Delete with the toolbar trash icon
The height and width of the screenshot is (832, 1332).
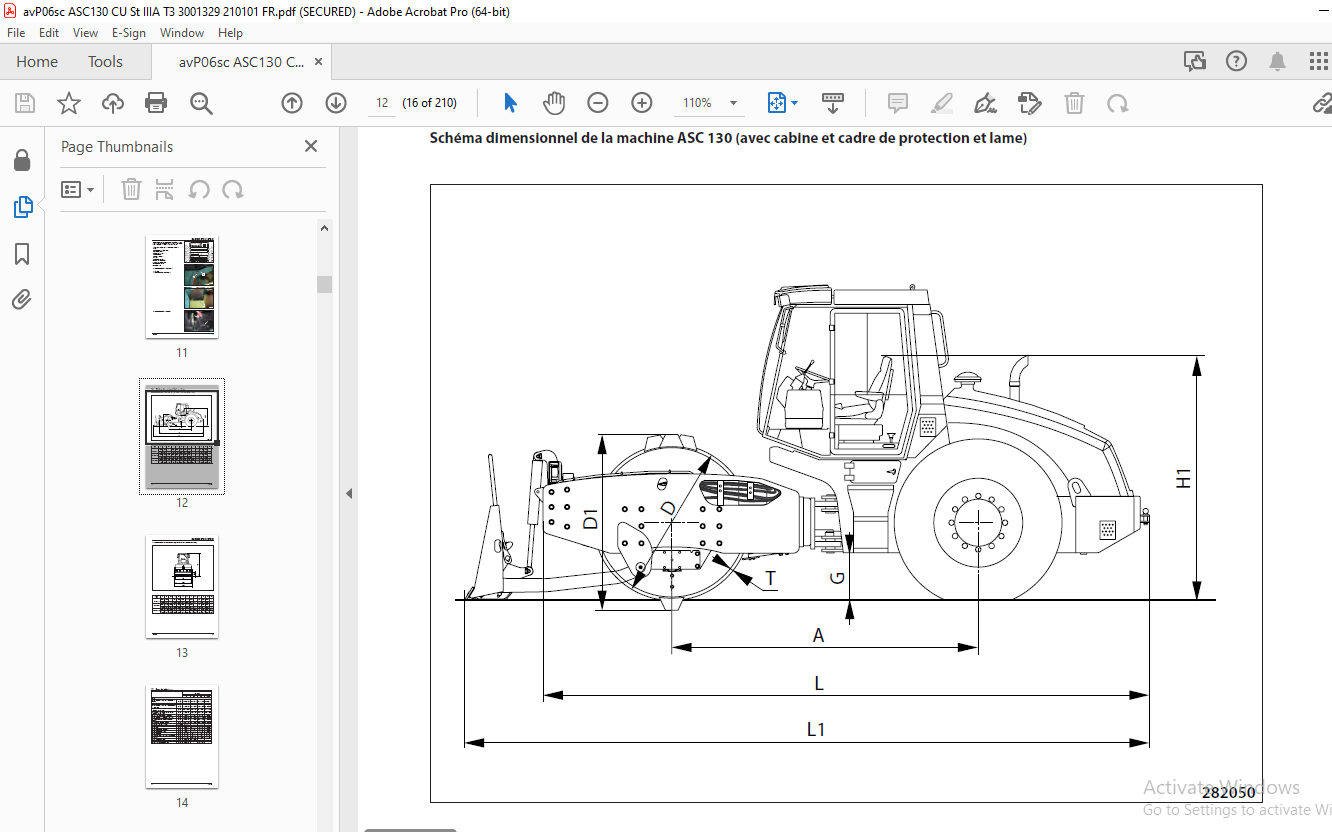pos(1074,103)
